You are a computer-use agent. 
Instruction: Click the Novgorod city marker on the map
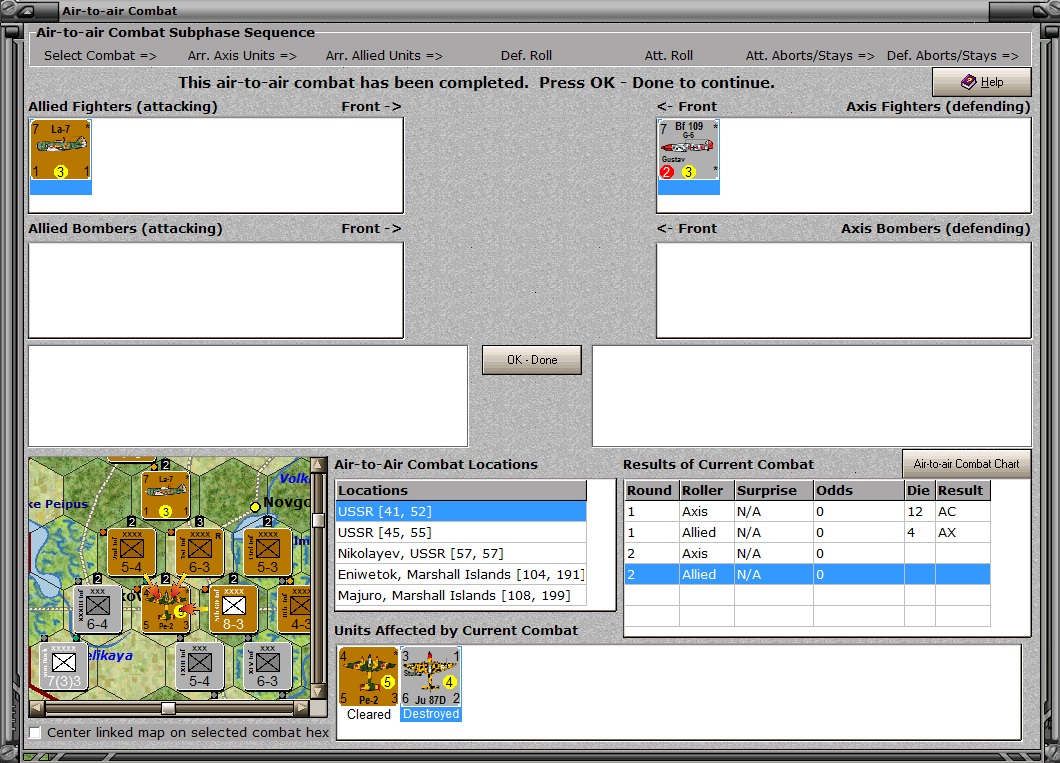[255, 507]
